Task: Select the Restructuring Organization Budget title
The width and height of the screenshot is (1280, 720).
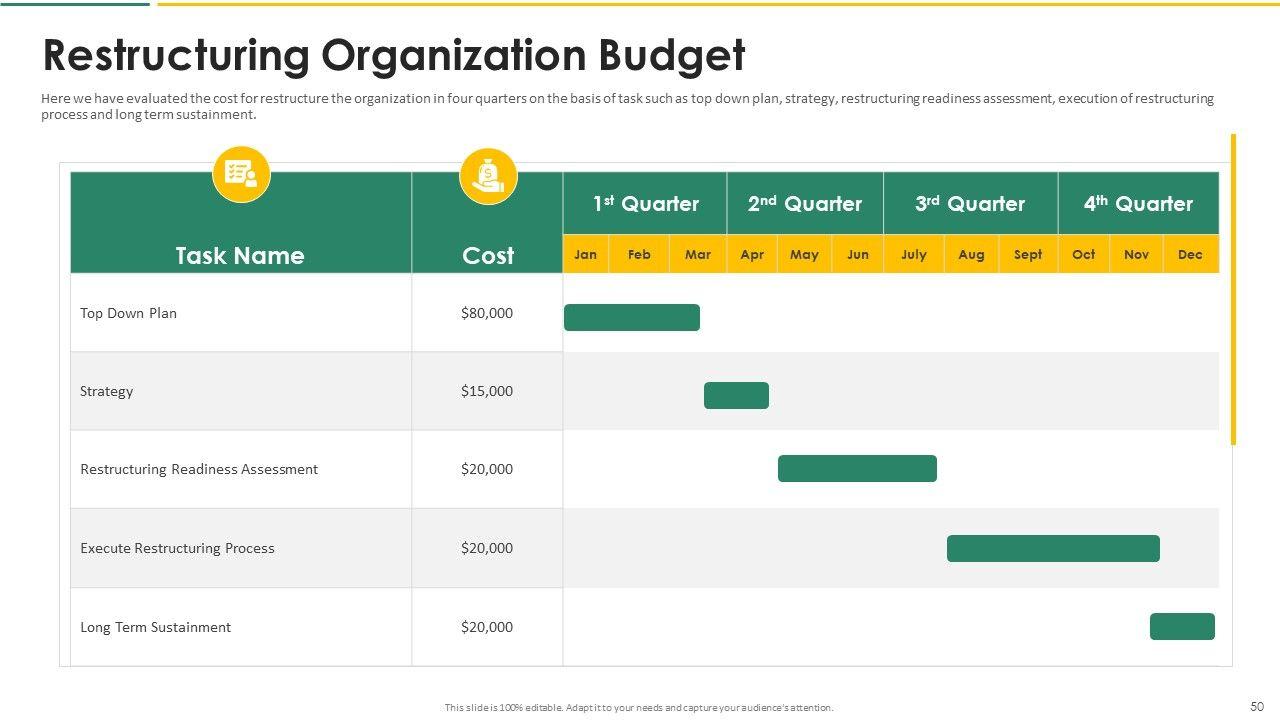Action: tap(393, 56)
